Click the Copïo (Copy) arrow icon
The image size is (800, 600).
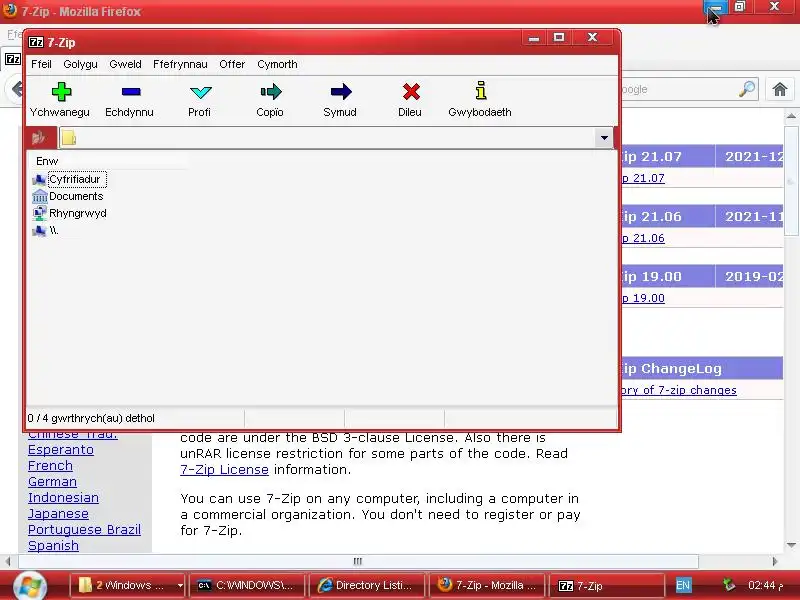pos(271,92)
